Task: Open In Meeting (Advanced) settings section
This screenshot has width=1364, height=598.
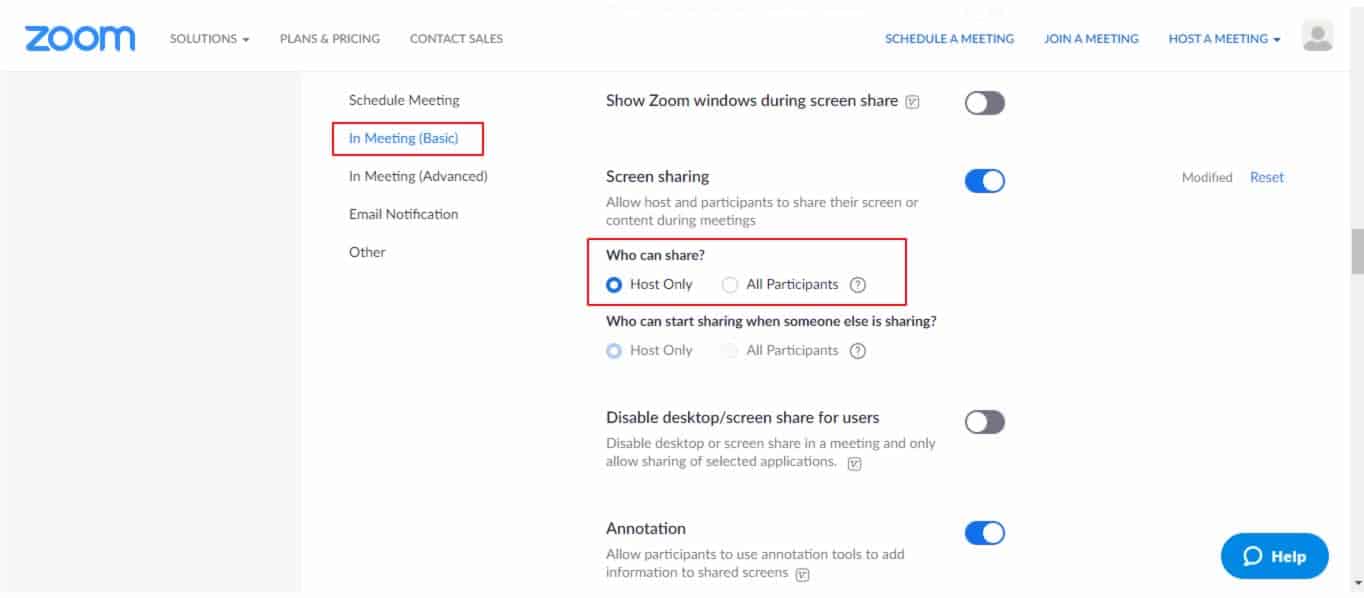Action: (418, 176)
